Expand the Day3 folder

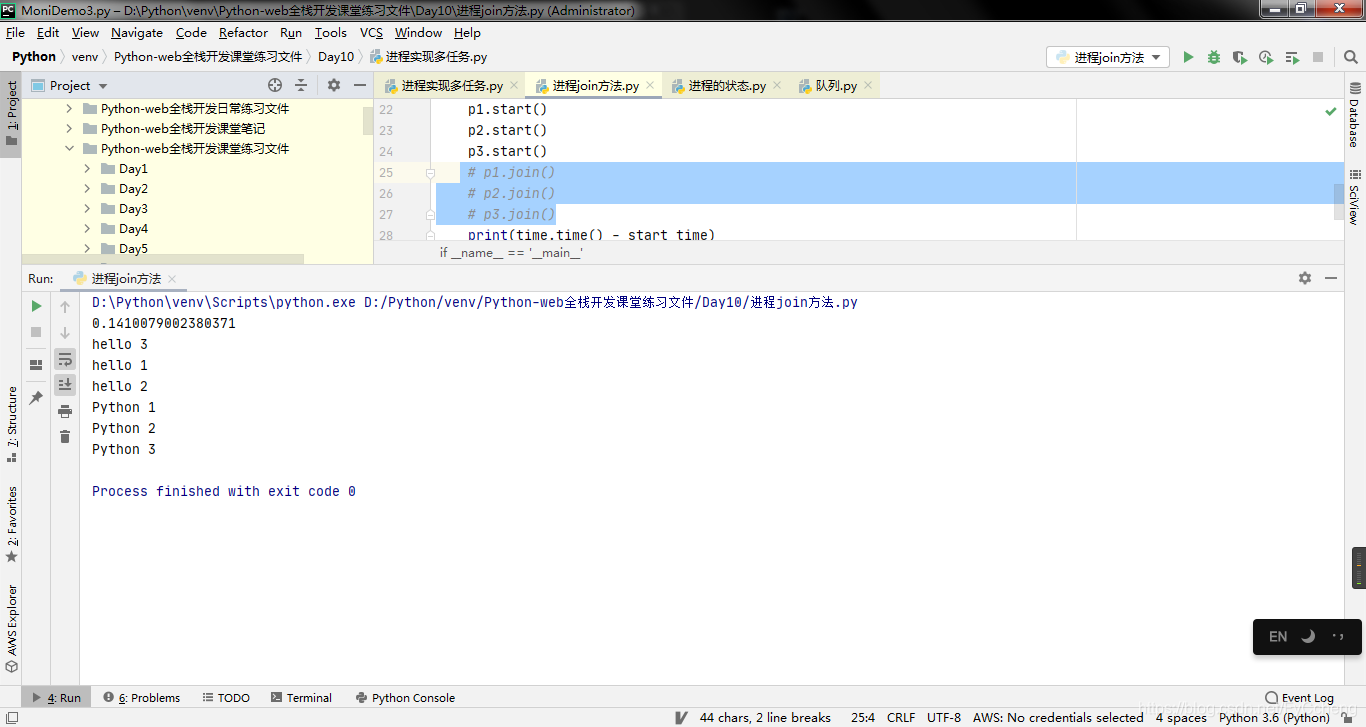pos(87,208)
